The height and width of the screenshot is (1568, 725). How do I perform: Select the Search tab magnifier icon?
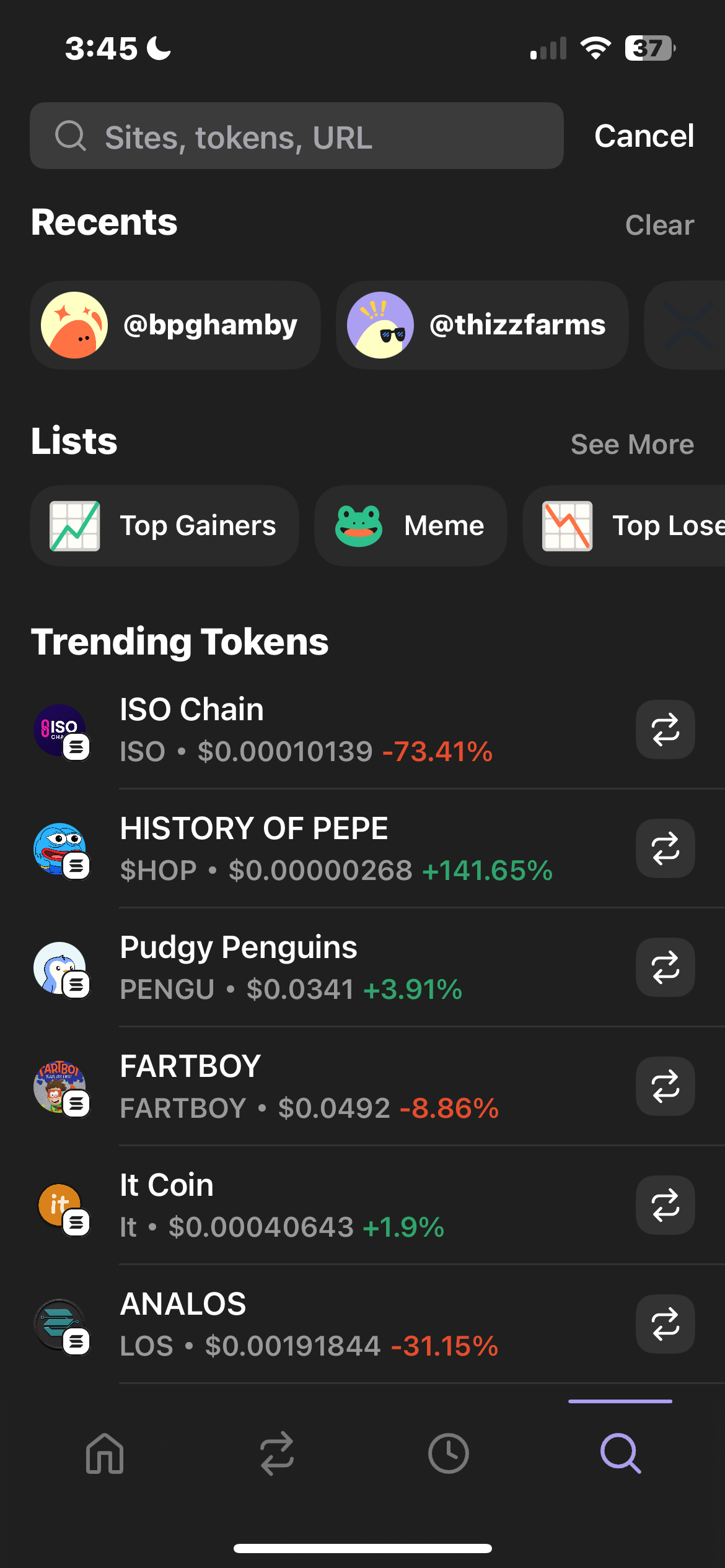pyautogui.click(x=620, y=1453)
